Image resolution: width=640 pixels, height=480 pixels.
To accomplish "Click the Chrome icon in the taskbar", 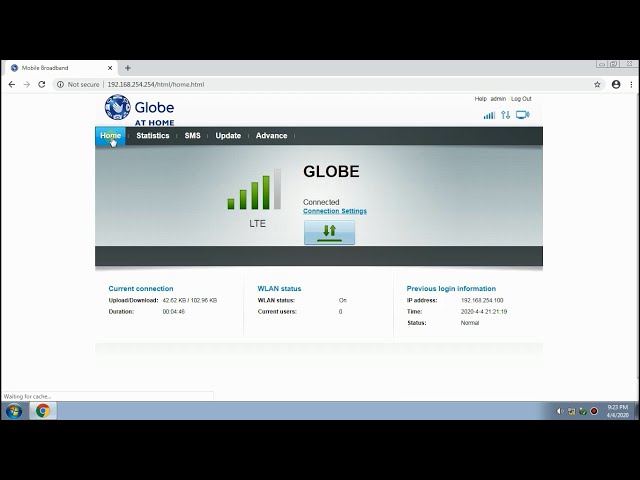I will click(x=43, y=411).
